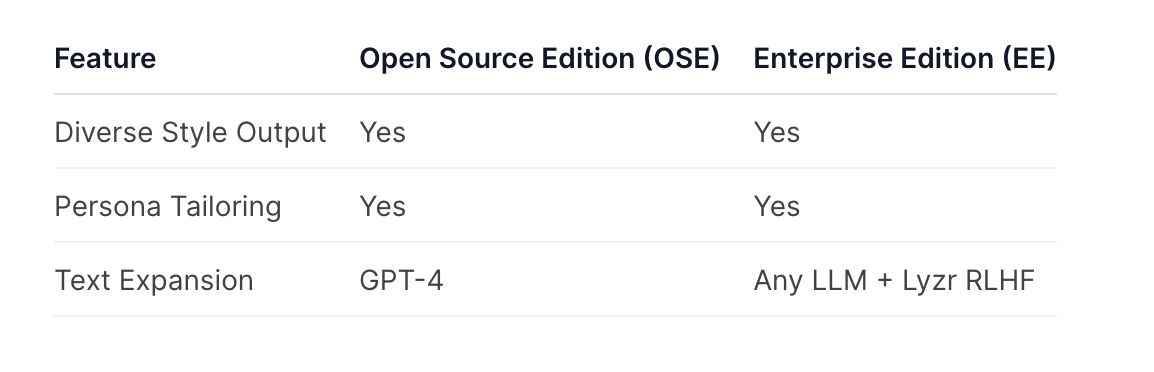Click the "Diverse Style Output" feature cell
This screenshot has height=372, width=1154.
[x=190, y=133]
